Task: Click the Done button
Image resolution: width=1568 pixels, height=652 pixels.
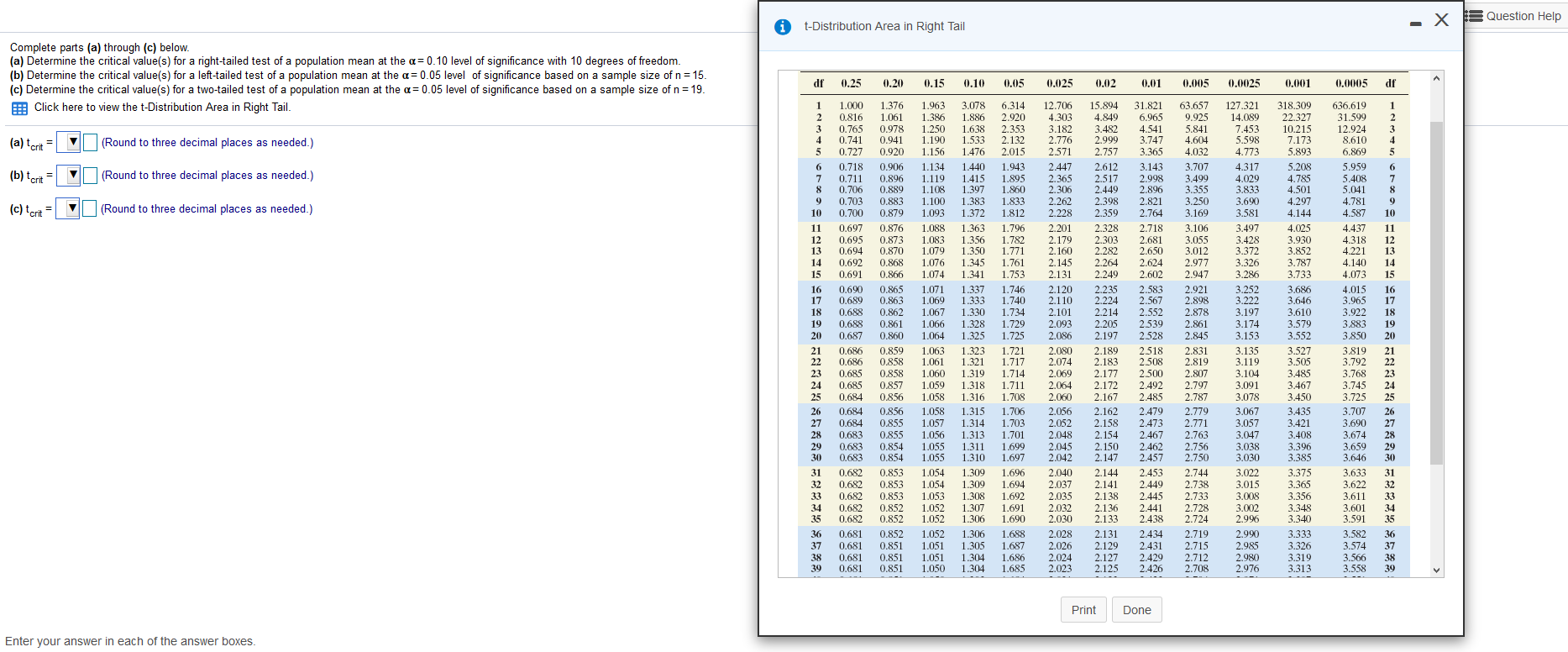Action: [1137, 610]
